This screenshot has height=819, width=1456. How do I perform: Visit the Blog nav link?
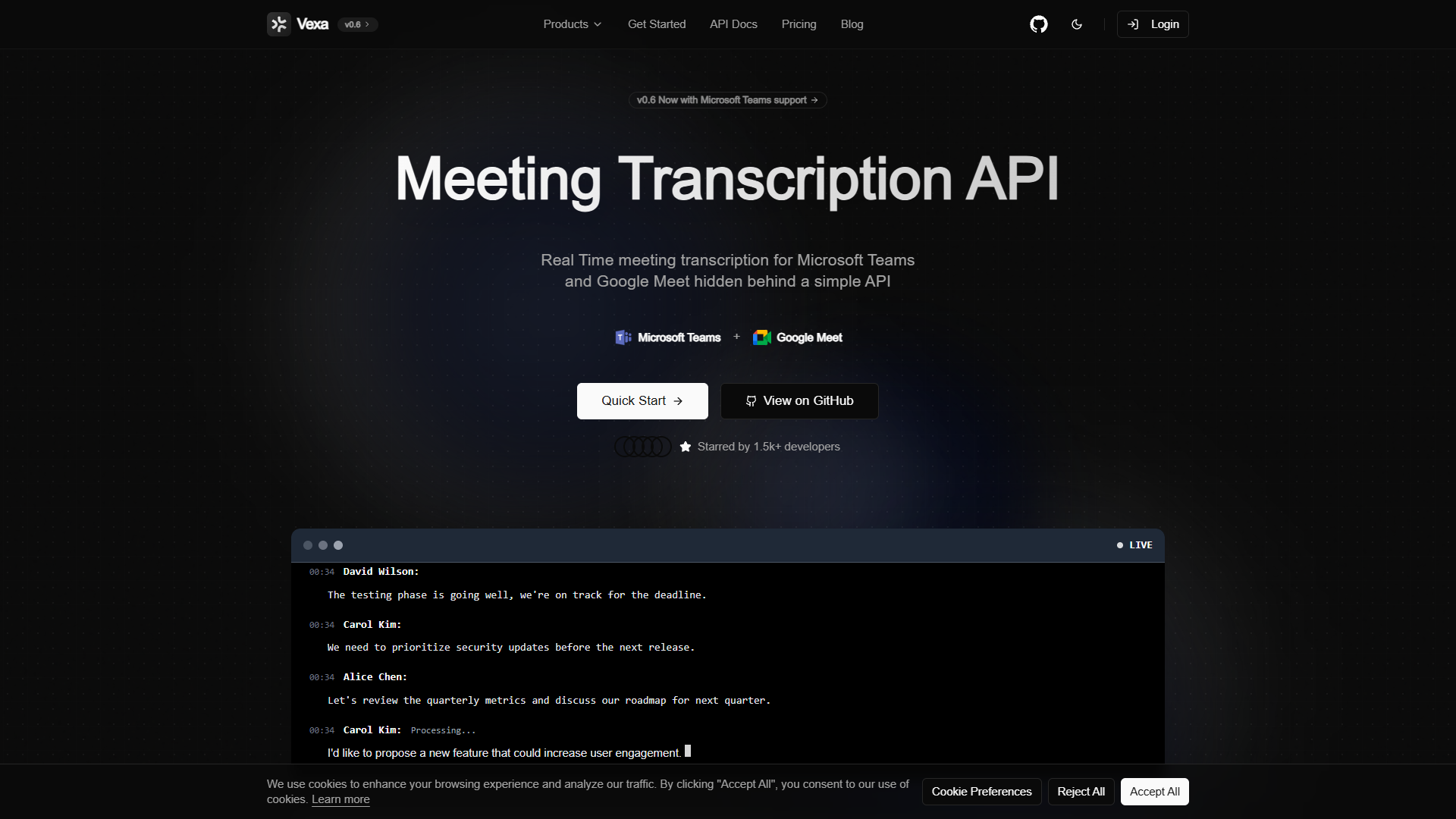852,24
